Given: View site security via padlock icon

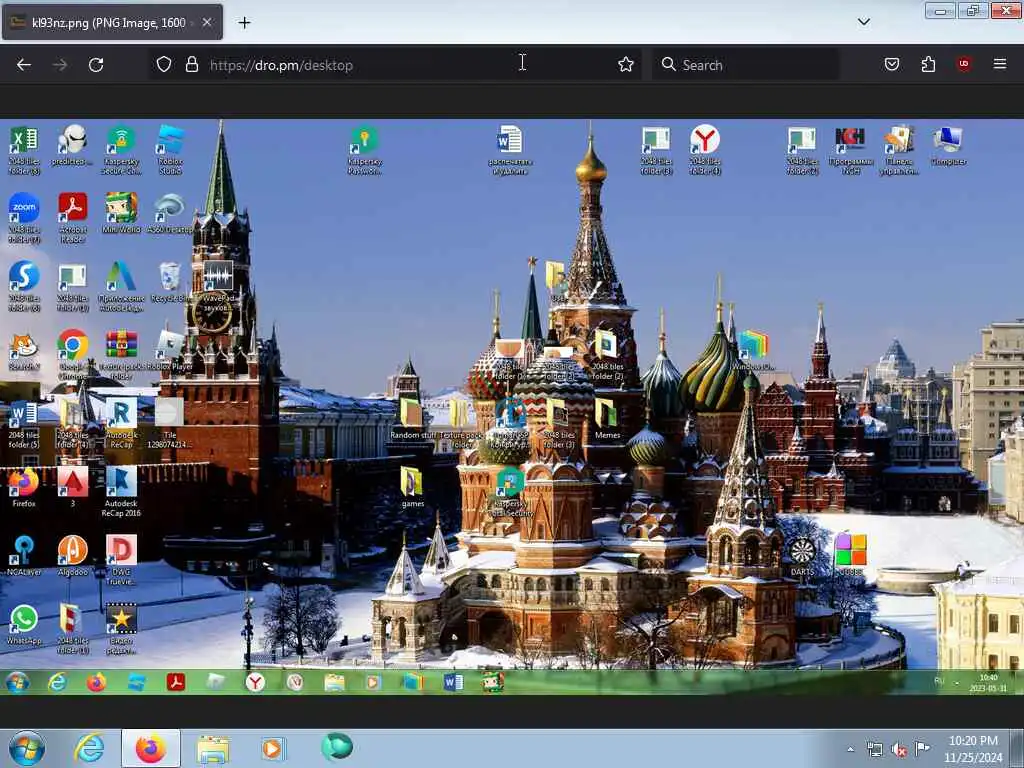Looking at the screenshot, I should click(x=191, y=65).
